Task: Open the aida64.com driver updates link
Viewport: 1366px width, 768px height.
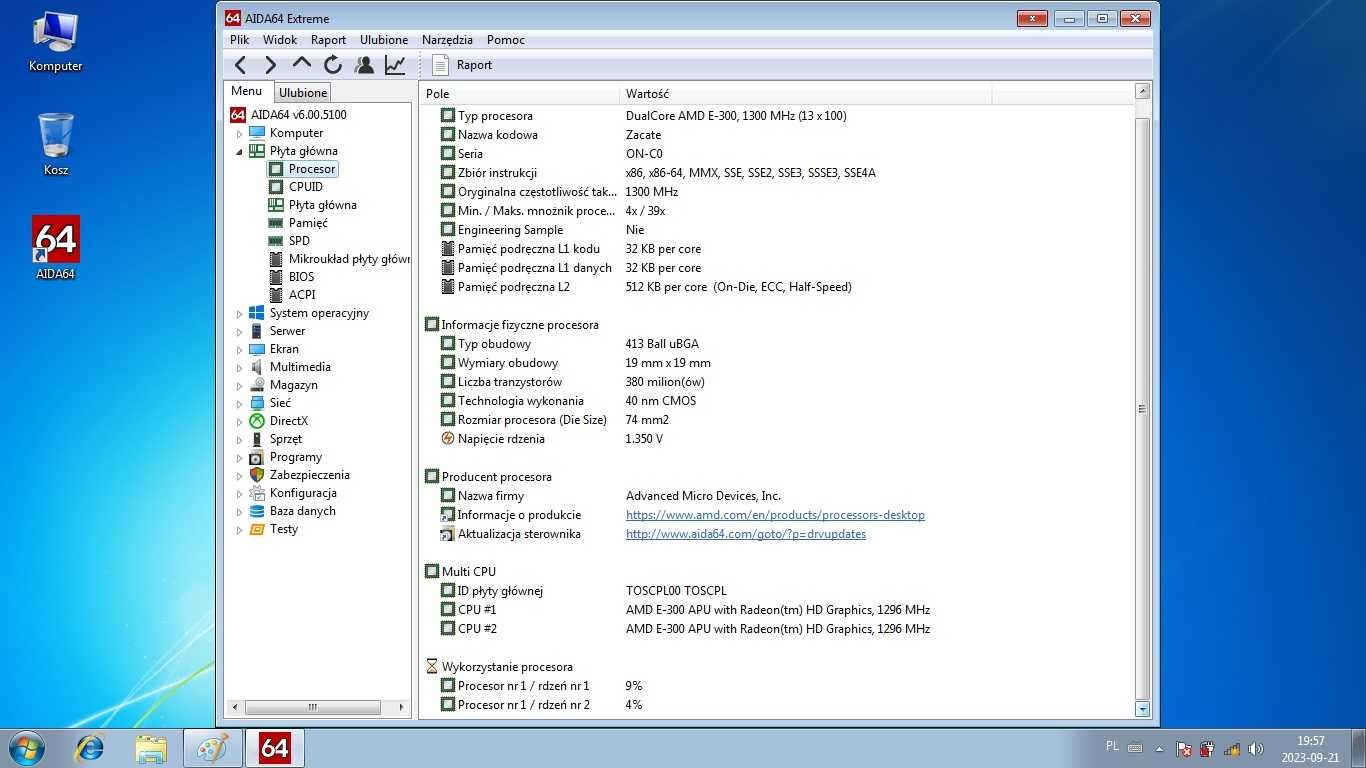Action: point(746,534)
